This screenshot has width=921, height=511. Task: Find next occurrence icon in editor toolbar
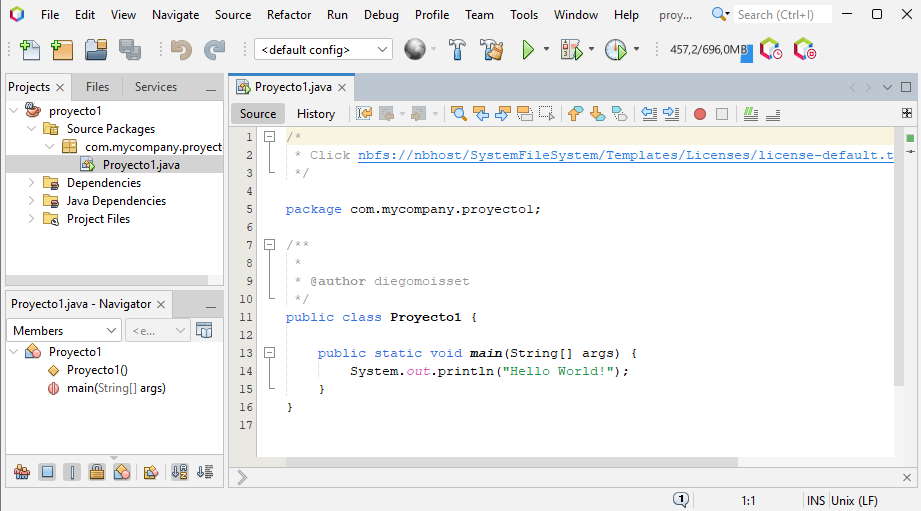(x=503, y=113)
